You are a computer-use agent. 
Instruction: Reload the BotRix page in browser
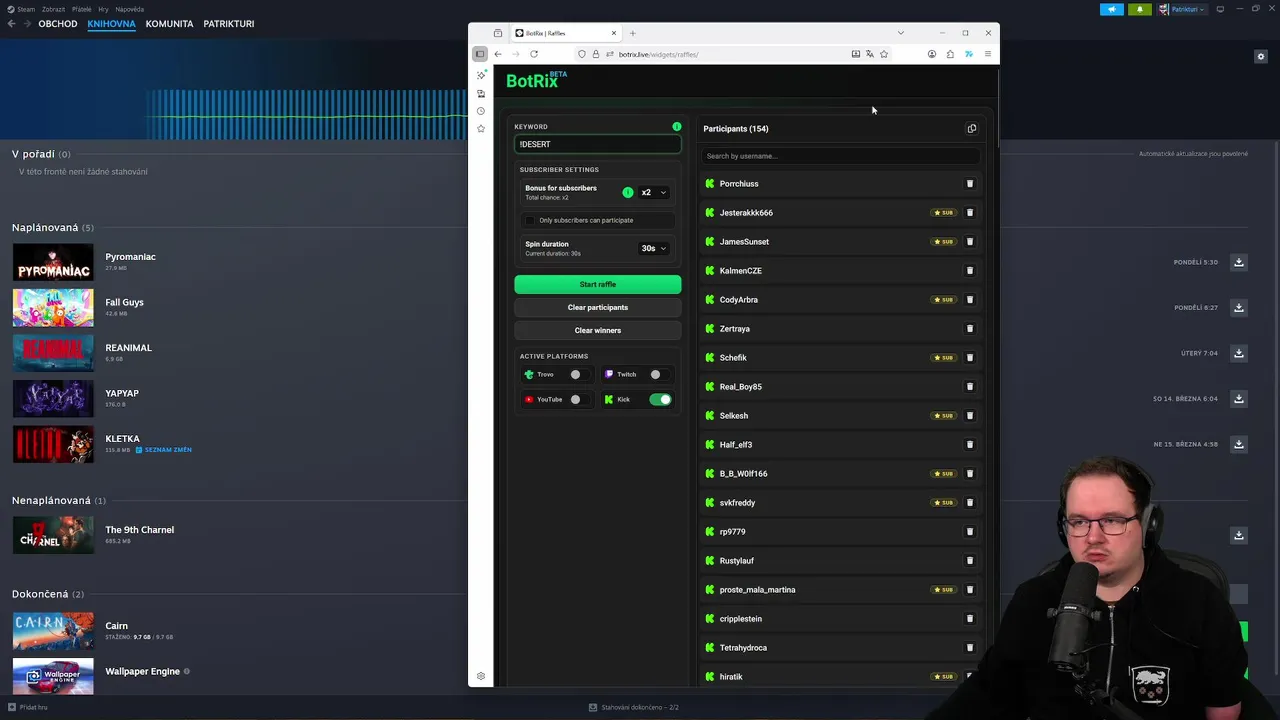[534, 54]
